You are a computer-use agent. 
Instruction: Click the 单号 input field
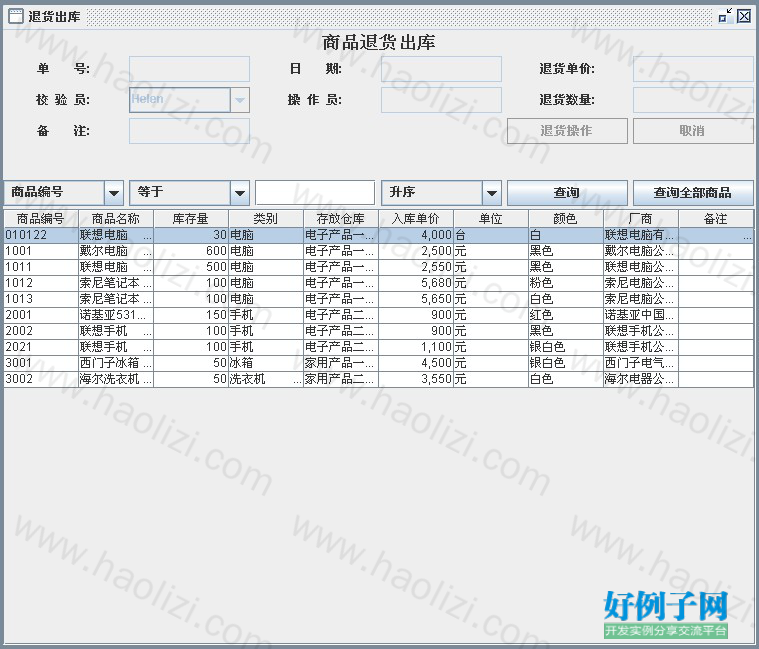(x=189, y=69)
